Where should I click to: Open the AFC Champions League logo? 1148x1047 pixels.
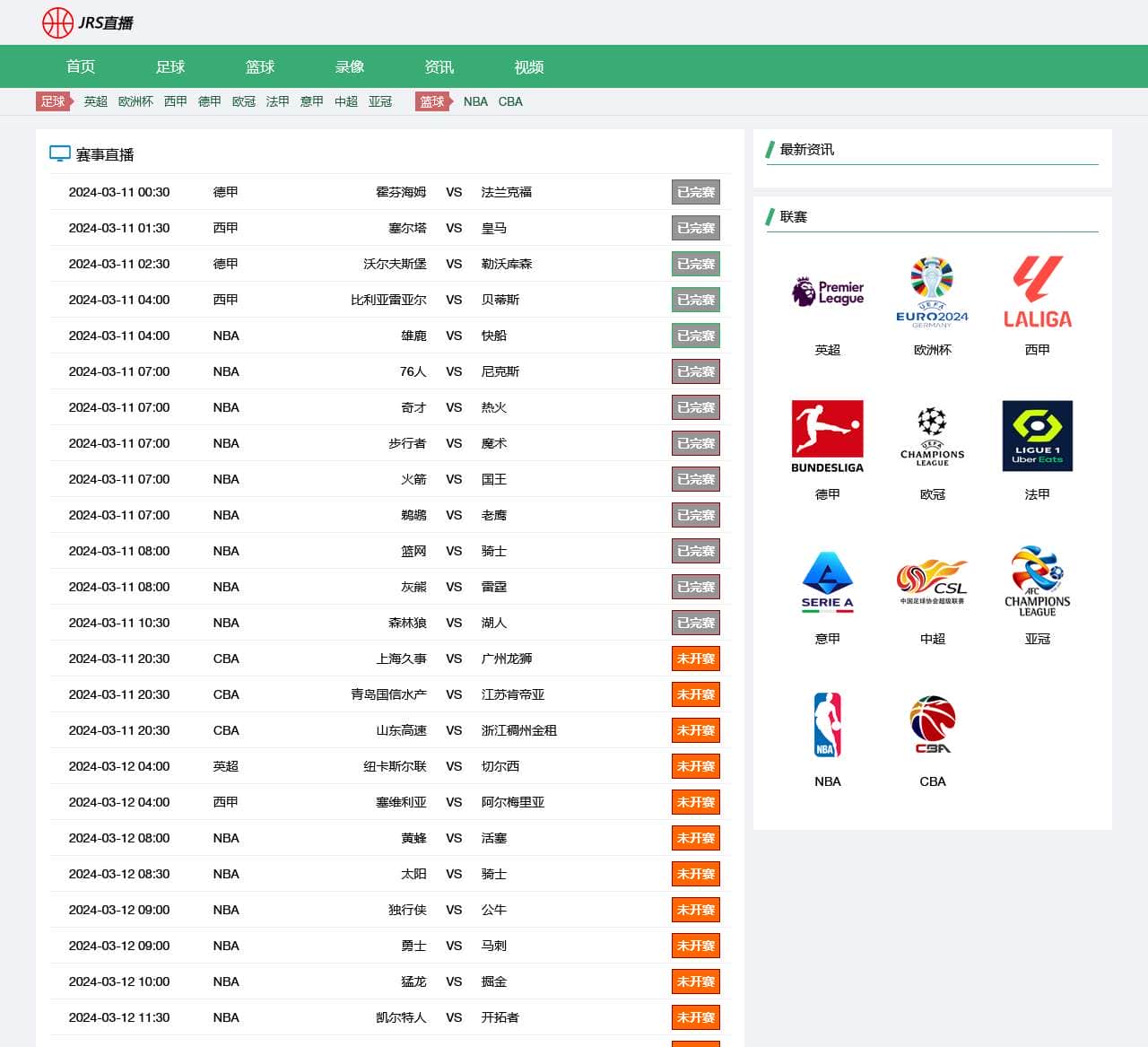pos(1037,581)
